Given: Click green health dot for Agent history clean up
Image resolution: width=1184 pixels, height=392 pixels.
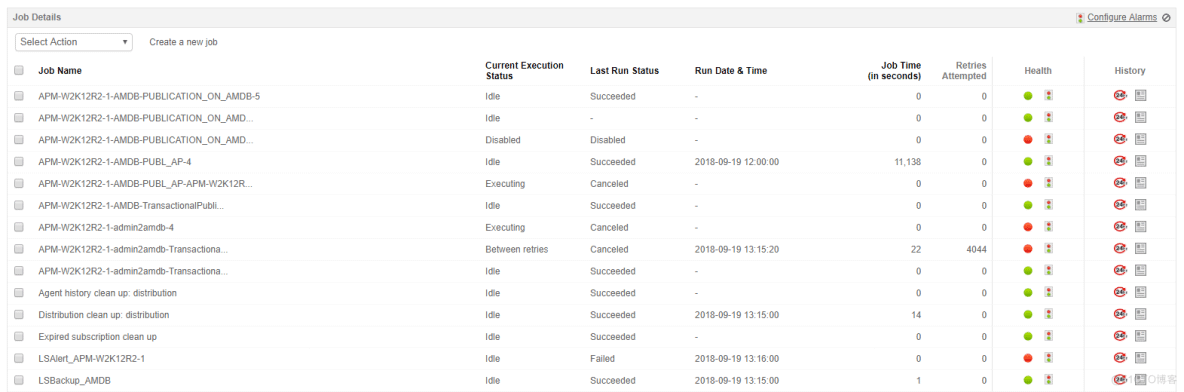Looking at the screenshot, I should tap(1028, 292).
